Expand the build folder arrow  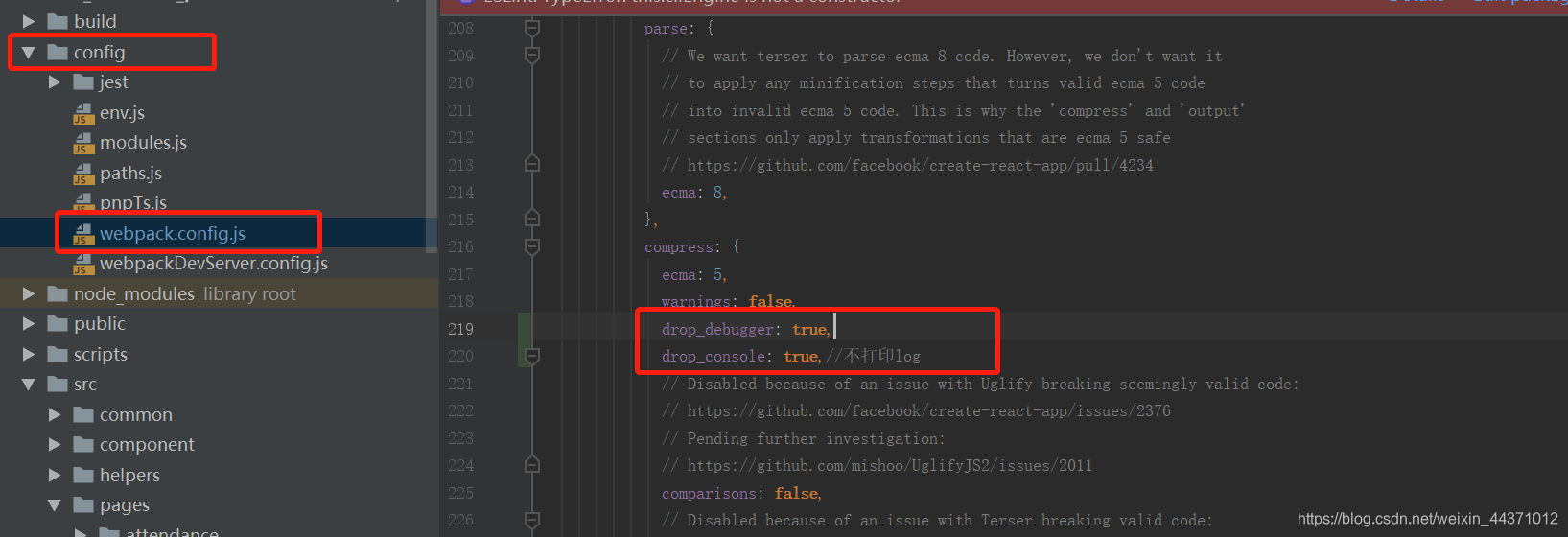pyautogui.click(x=29, y=21)
